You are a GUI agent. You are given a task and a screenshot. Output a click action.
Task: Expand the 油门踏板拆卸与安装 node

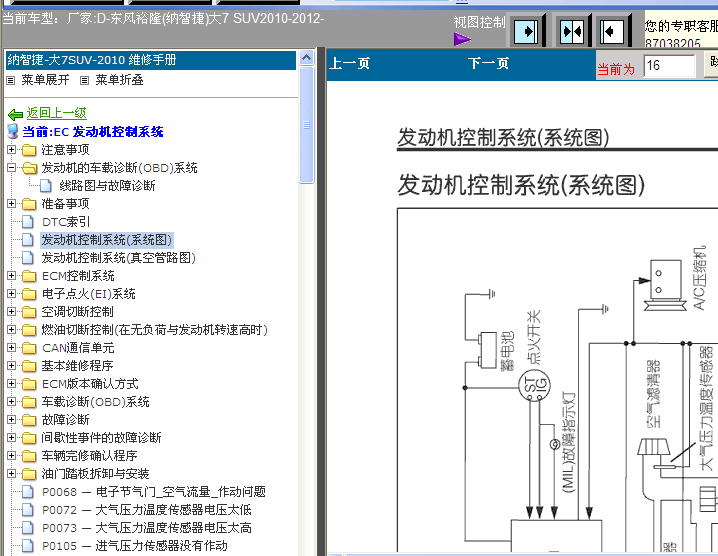tap(12, 474)
